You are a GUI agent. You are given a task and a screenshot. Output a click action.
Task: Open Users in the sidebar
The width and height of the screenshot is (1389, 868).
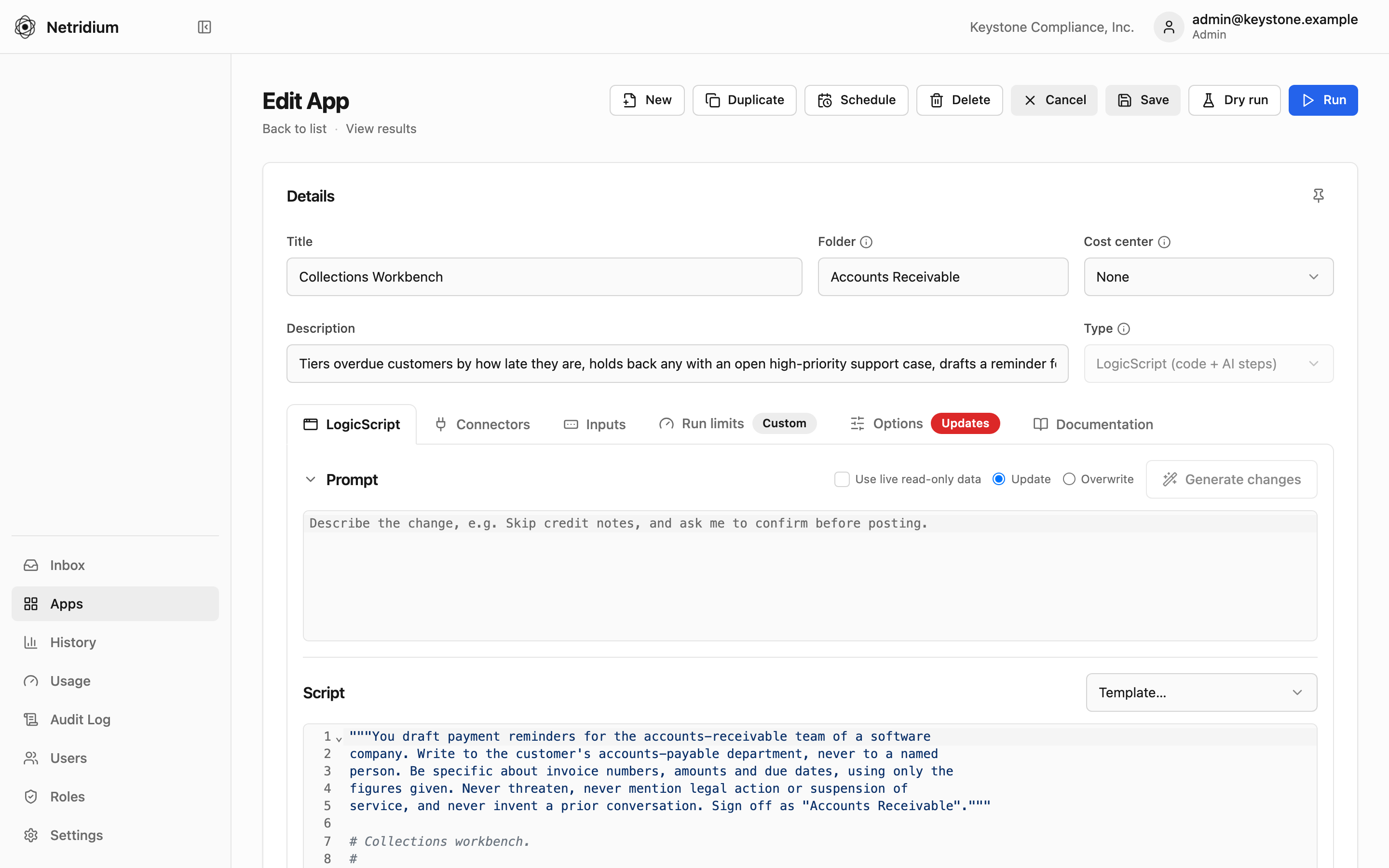click(115, 758)
